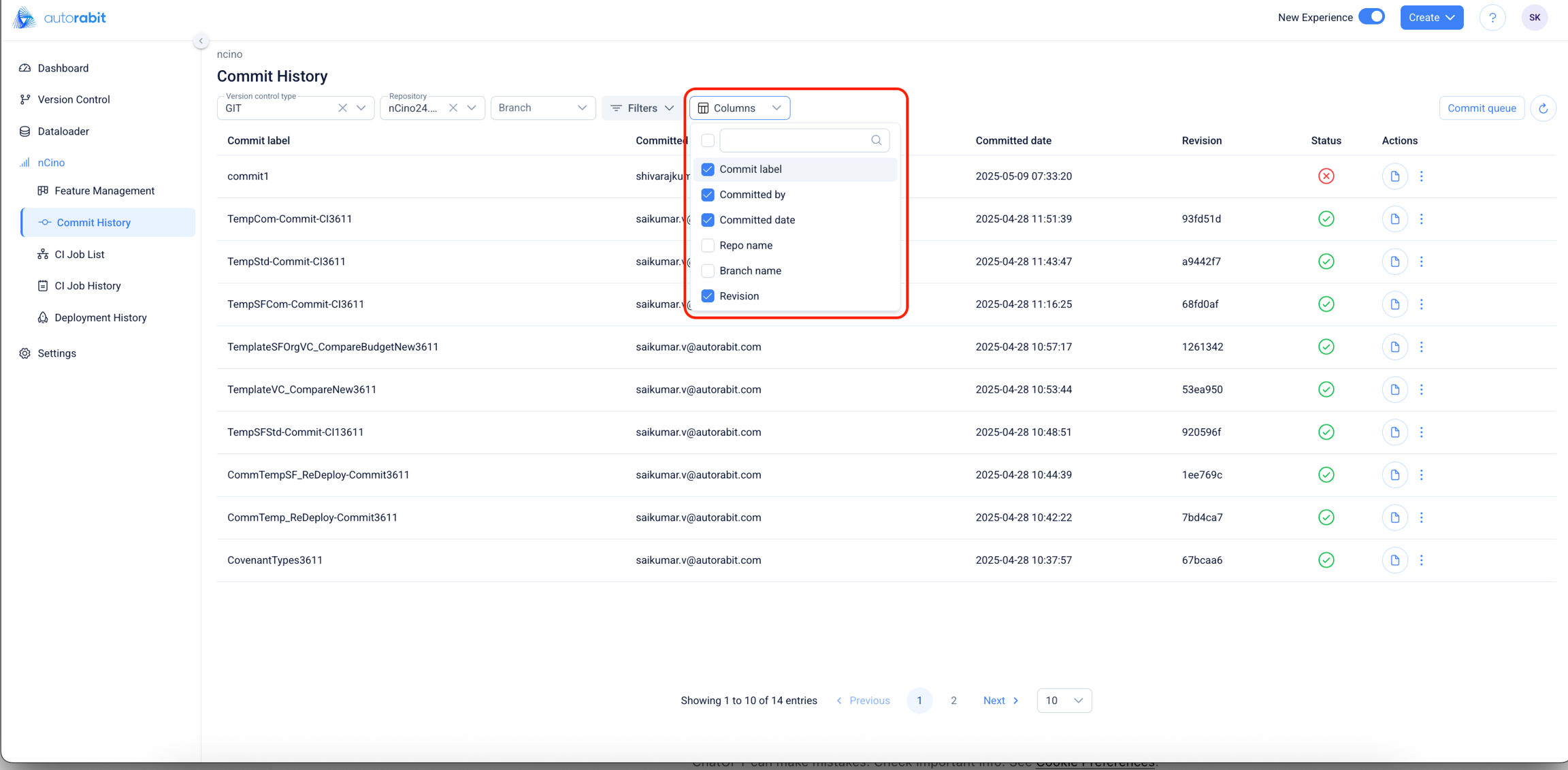Enable the Repo name column checkbox
The height and width of the screenshot is (770, 1568).
(708, 245)
